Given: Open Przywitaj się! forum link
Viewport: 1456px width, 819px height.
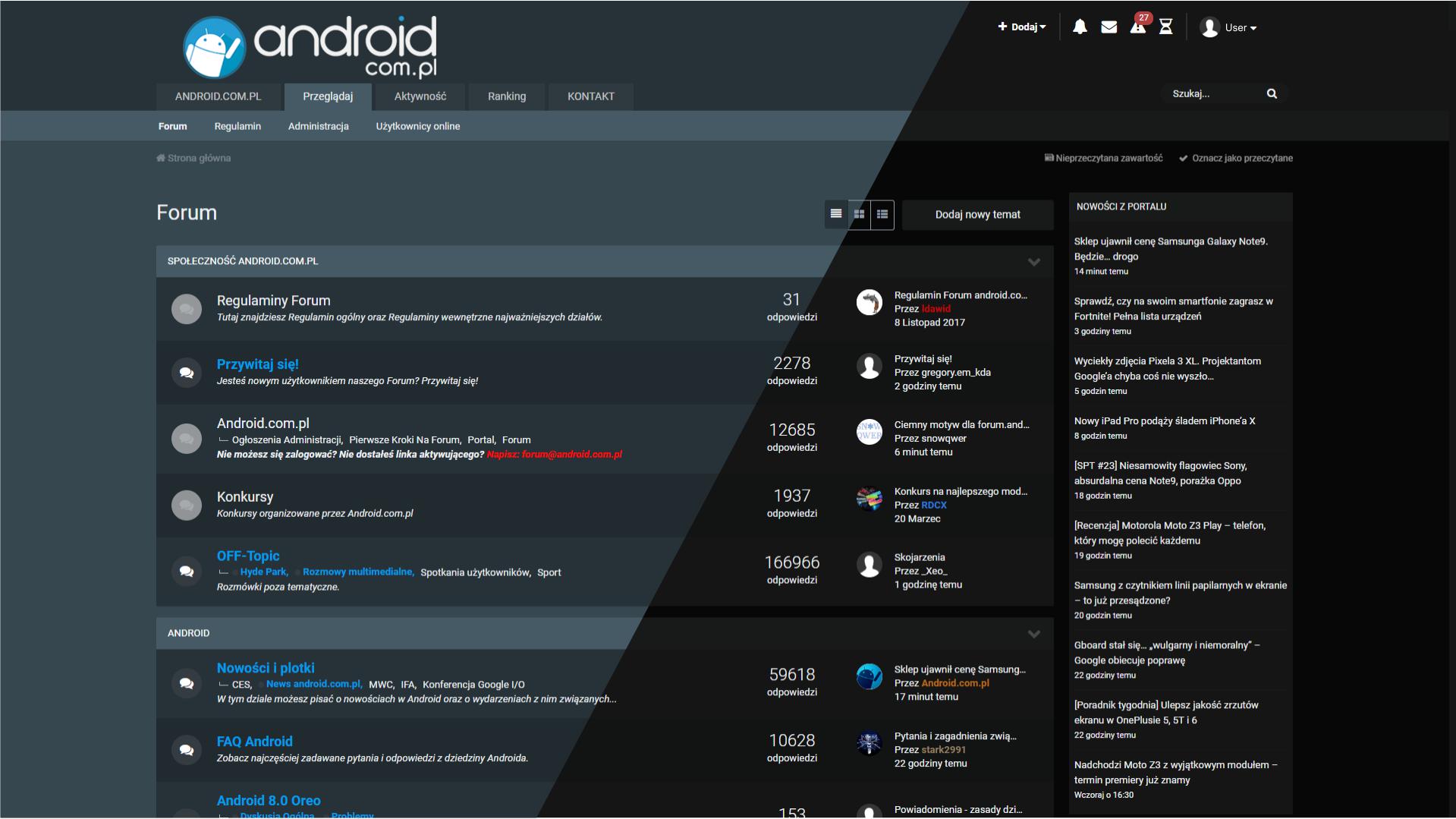Looking at the screenshot, I should (258, 364).
